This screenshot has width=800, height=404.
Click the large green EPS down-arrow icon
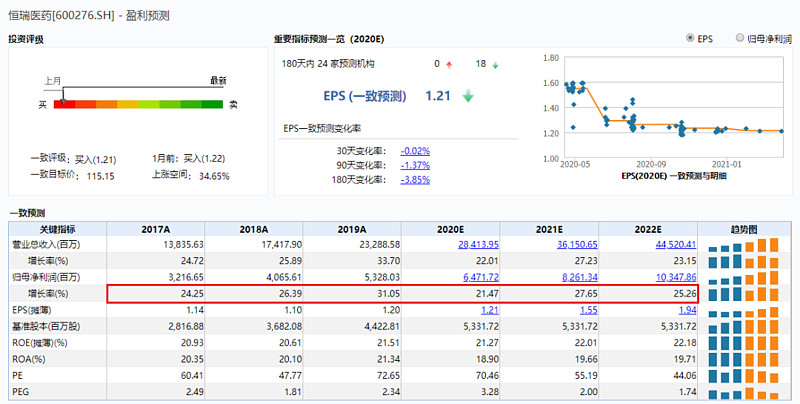coord(468,96)
